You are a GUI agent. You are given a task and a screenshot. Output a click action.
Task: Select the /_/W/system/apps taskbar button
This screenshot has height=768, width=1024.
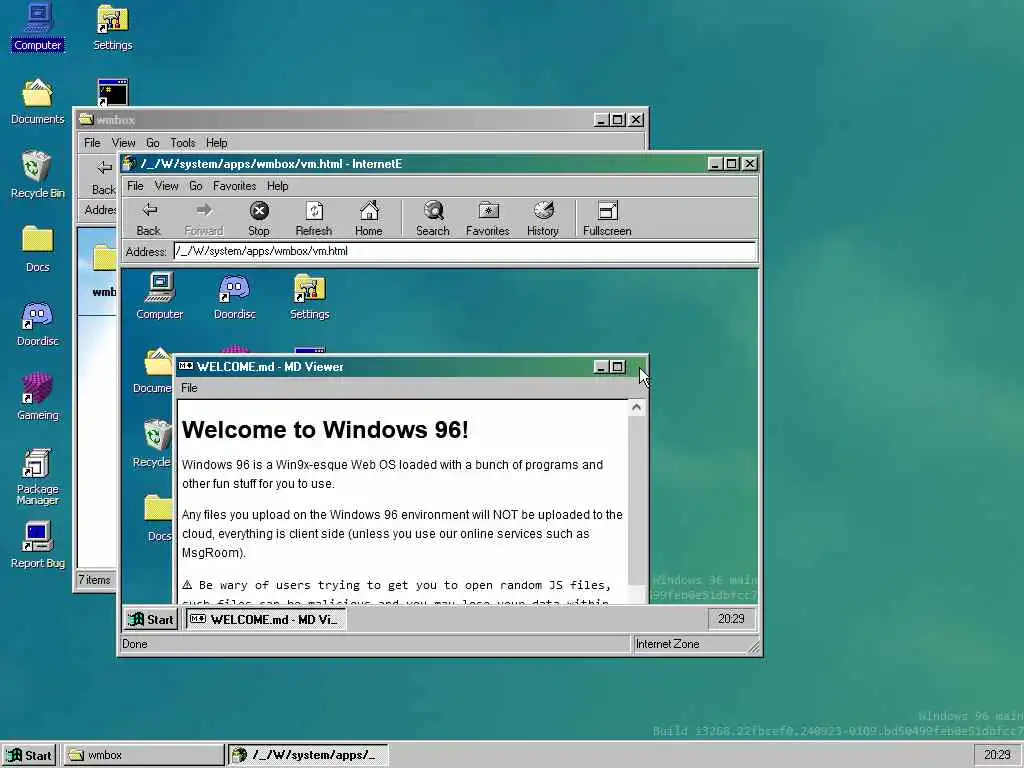tap(308, 756)
